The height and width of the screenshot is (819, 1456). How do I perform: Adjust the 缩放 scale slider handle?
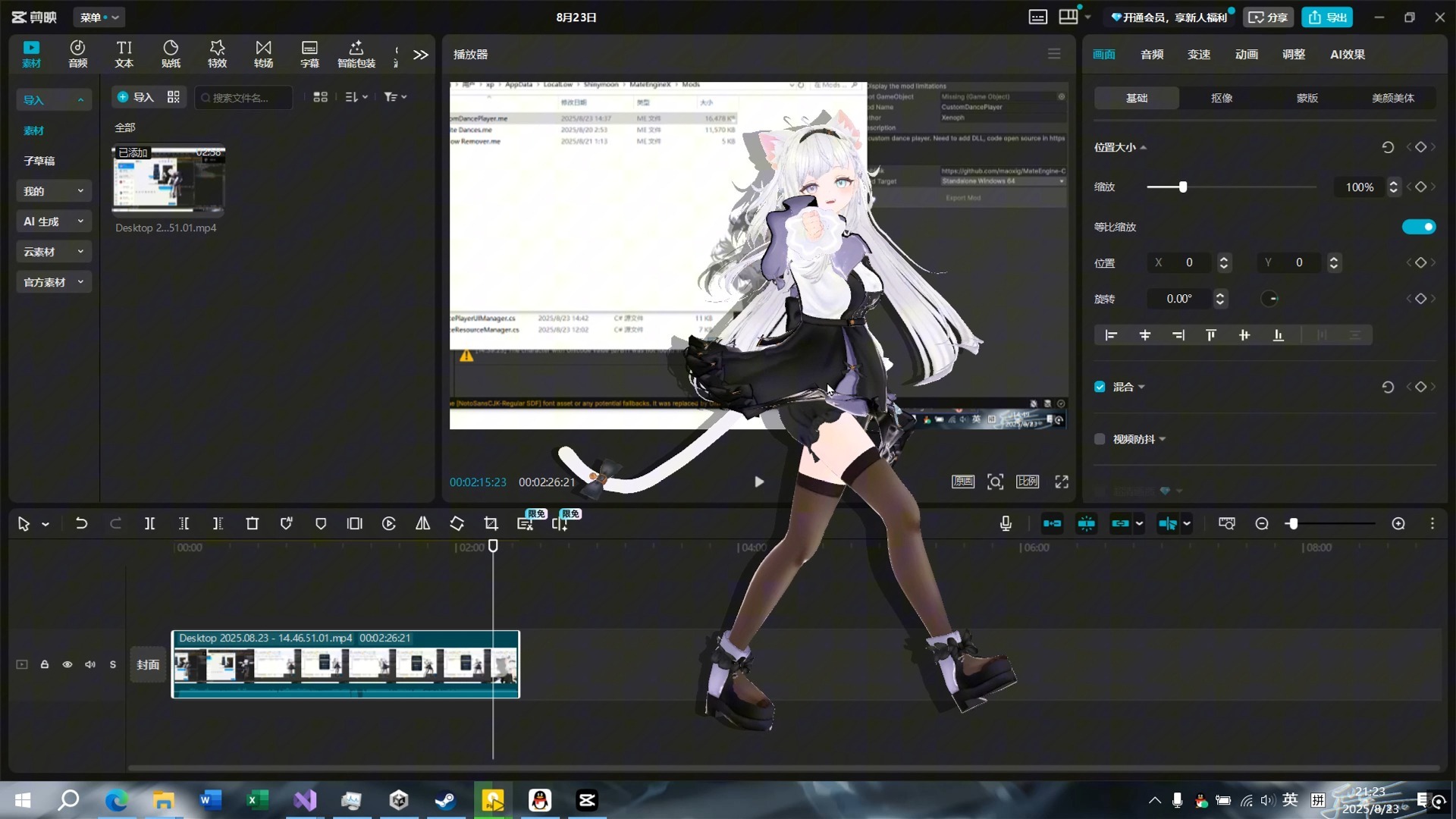1183,187
